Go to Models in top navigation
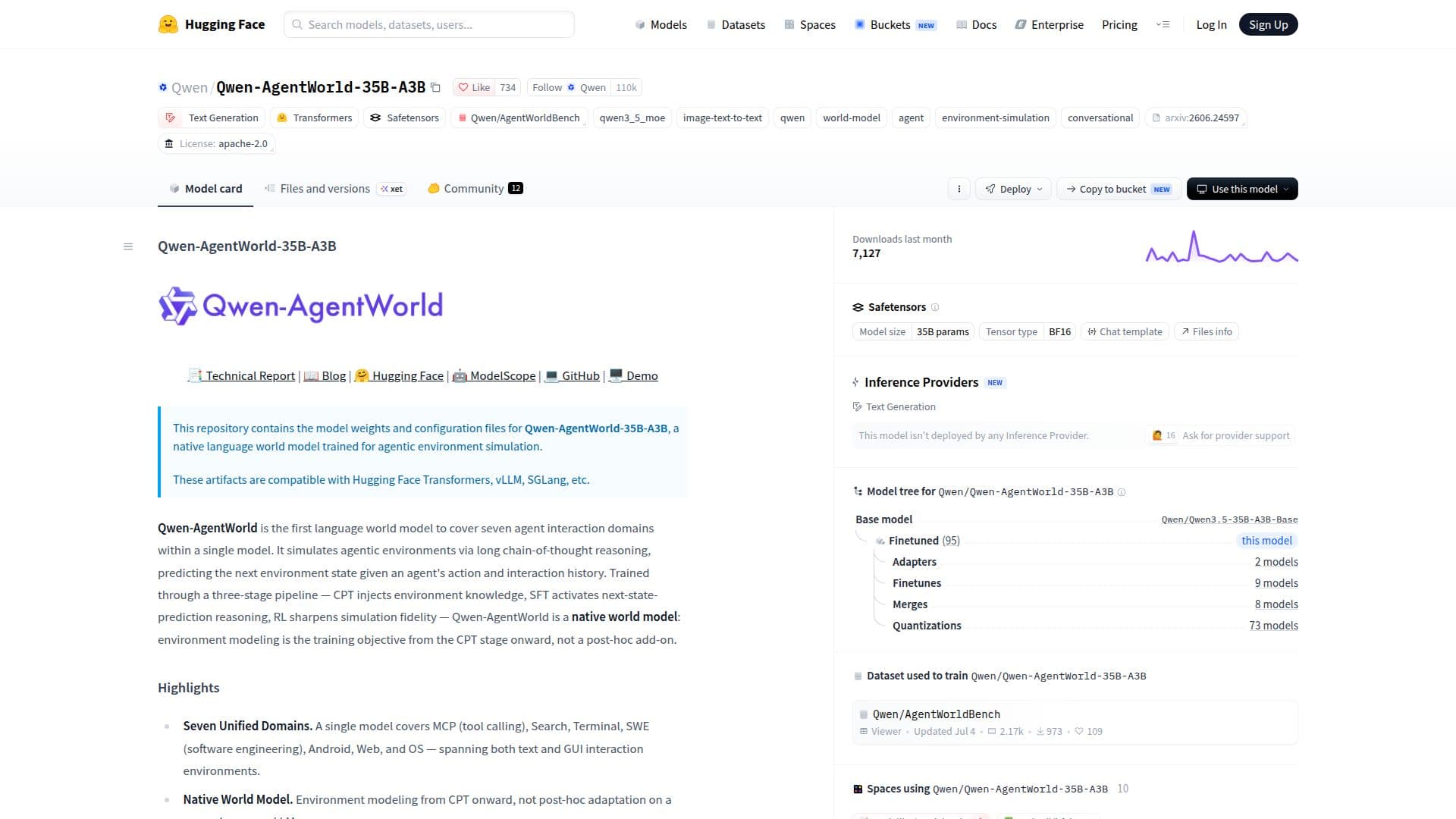 click(x=661, y=24)
